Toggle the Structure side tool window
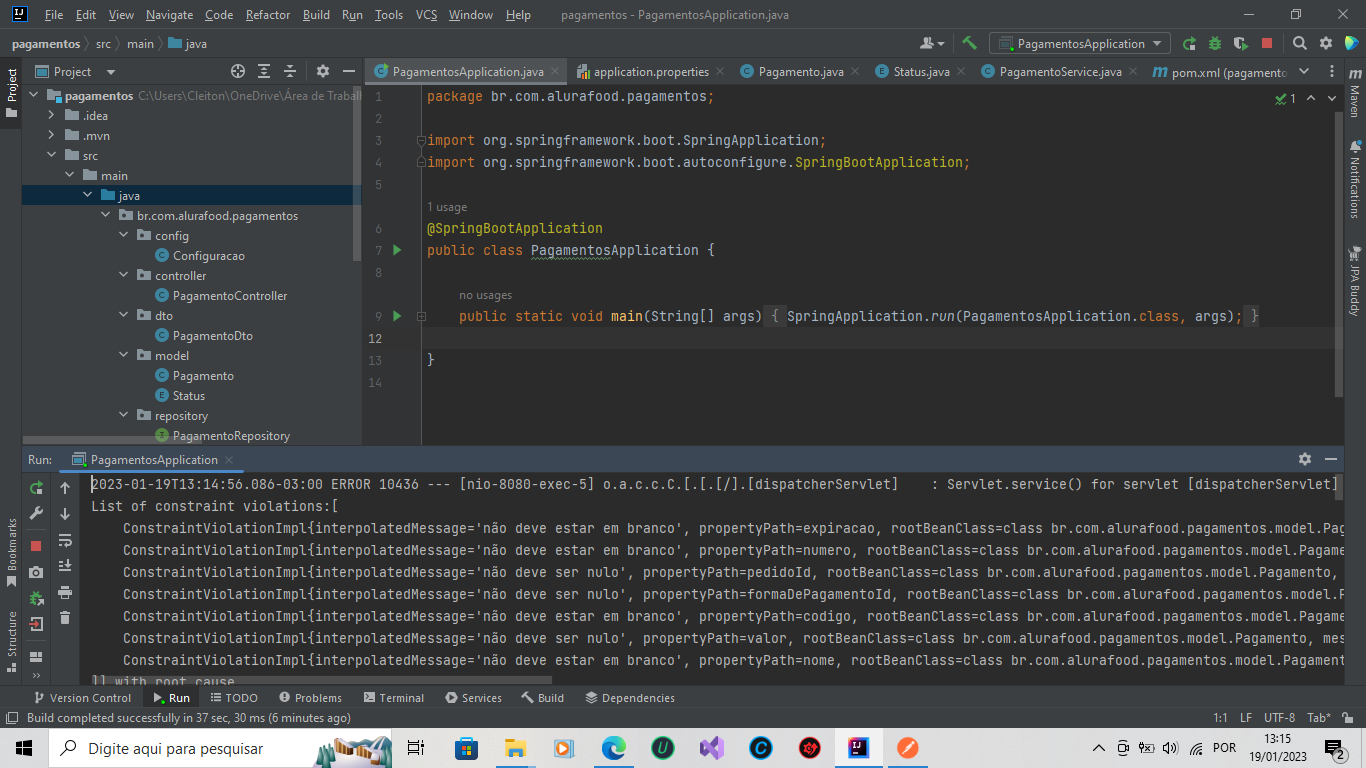Viewport: 1366px width, 768px height. [11, 640]
